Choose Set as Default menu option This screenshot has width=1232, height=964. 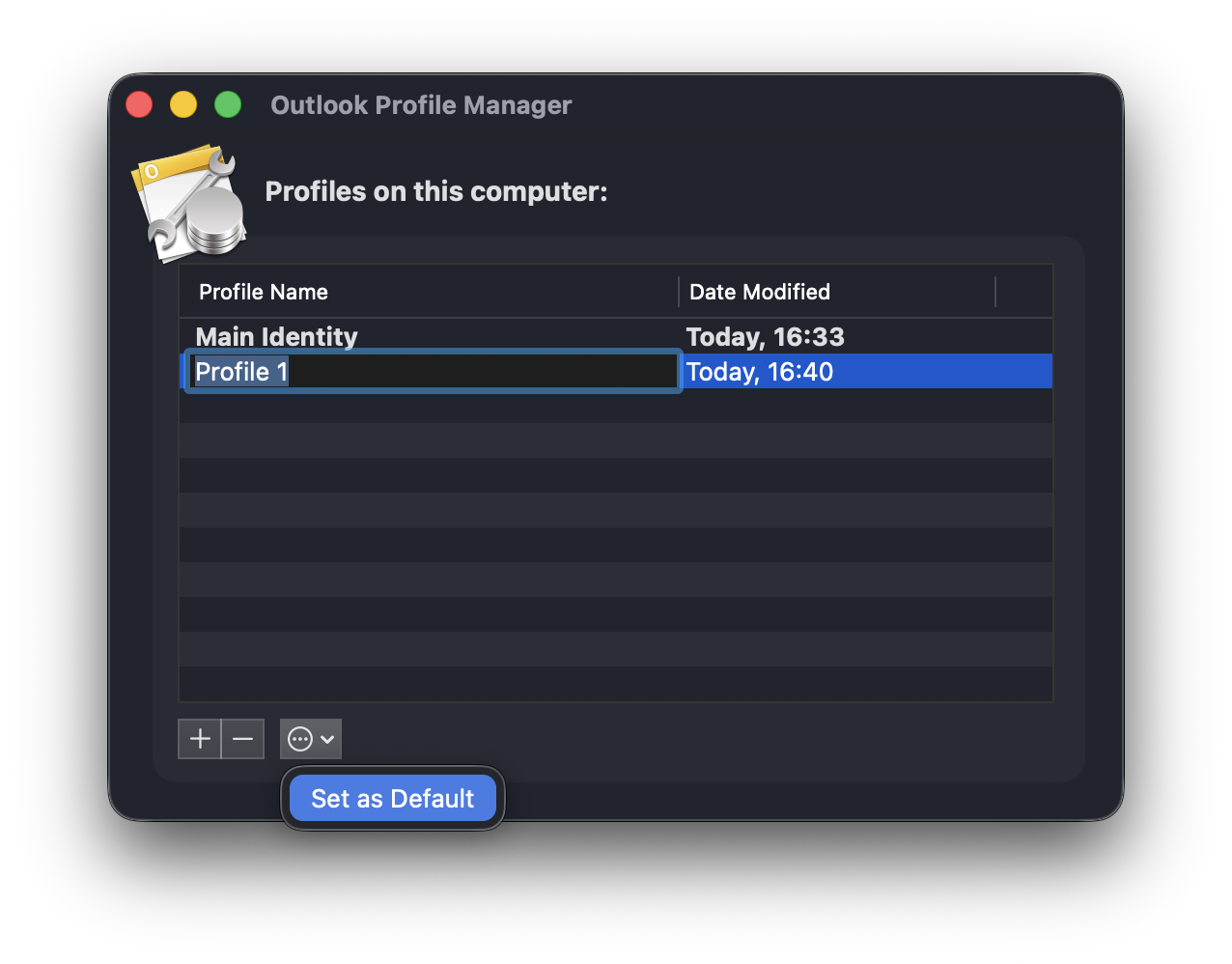[x=393, y=799]
